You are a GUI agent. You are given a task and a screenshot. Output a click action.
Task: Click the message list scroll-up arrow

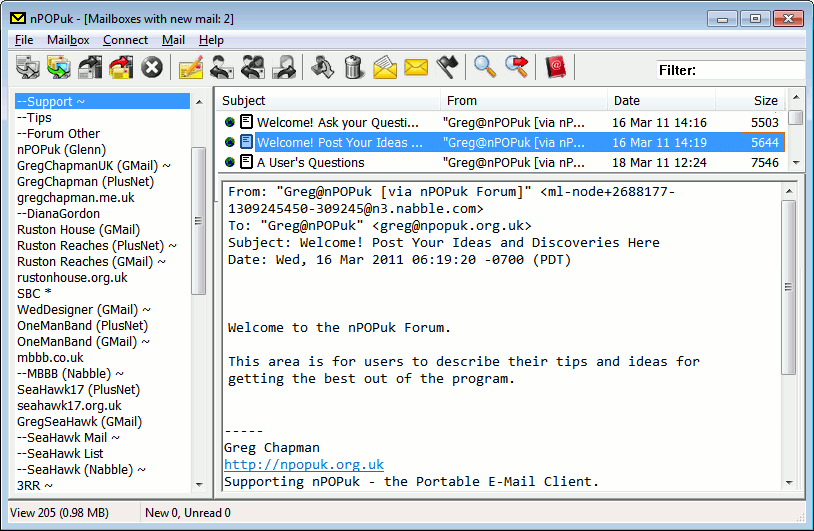click(796, 98)
